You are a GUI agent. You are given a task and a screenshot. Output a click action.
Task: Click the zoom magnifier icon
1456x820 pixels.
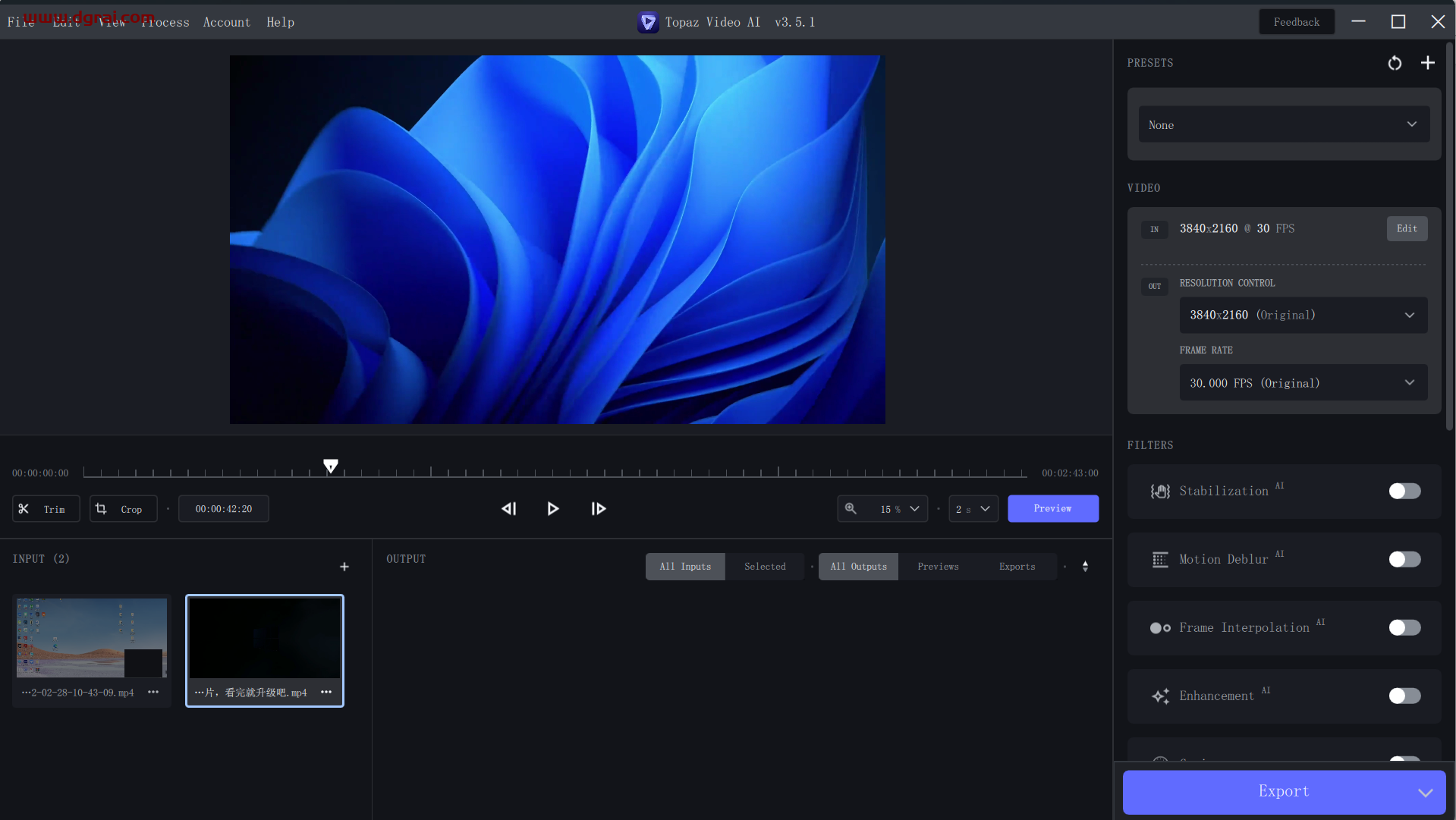[x=851, y=508]
